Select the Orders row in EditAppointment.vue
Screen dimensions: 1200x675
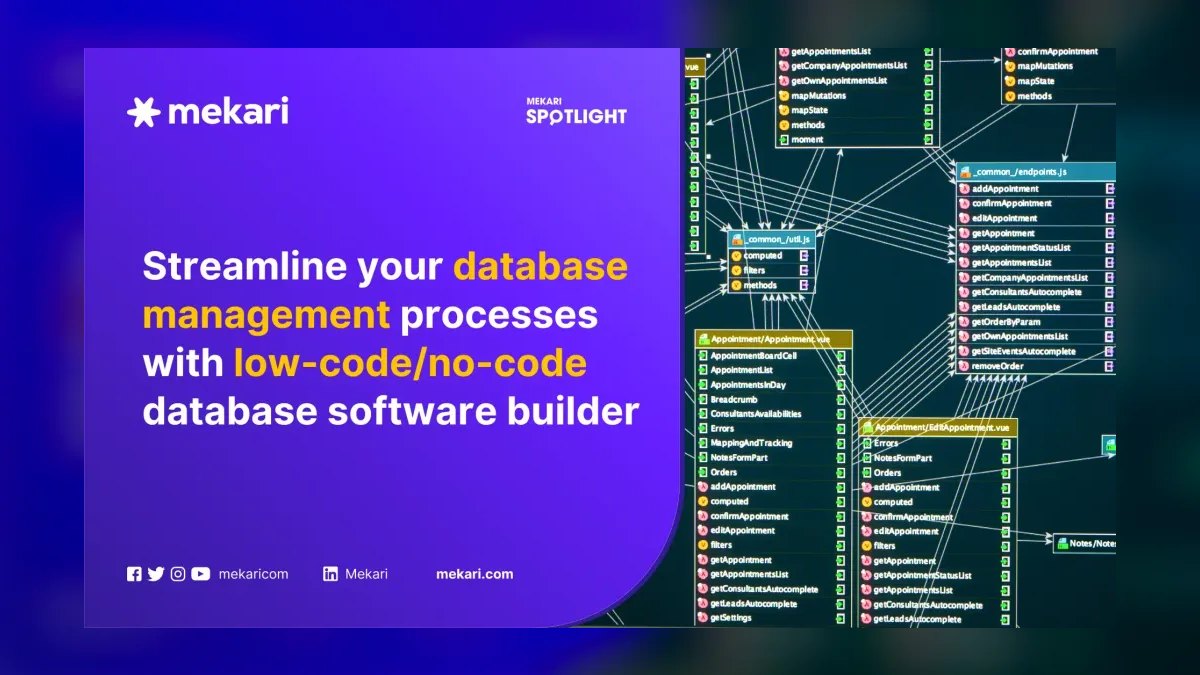pos(936,472)
